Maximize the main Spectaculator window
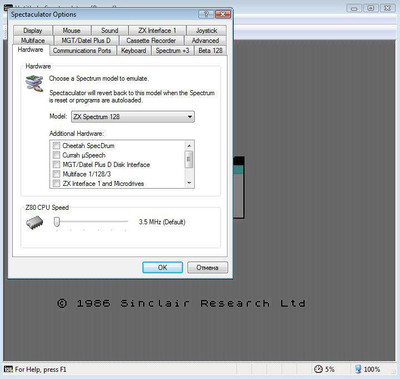 point(371,8)
